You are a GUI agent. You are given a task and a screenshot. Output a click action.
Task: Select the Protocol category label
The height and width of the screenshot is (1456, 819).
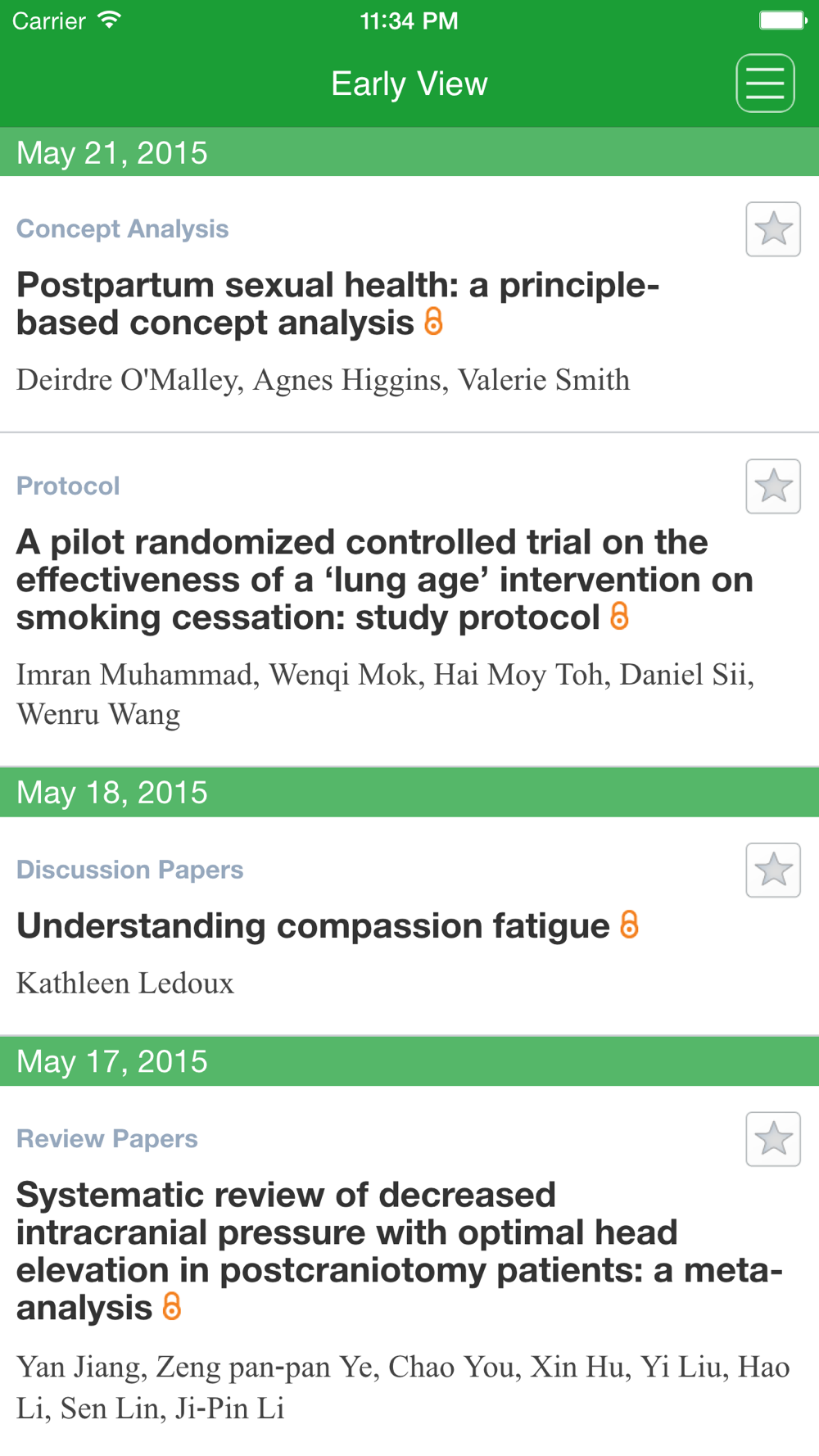68,486
